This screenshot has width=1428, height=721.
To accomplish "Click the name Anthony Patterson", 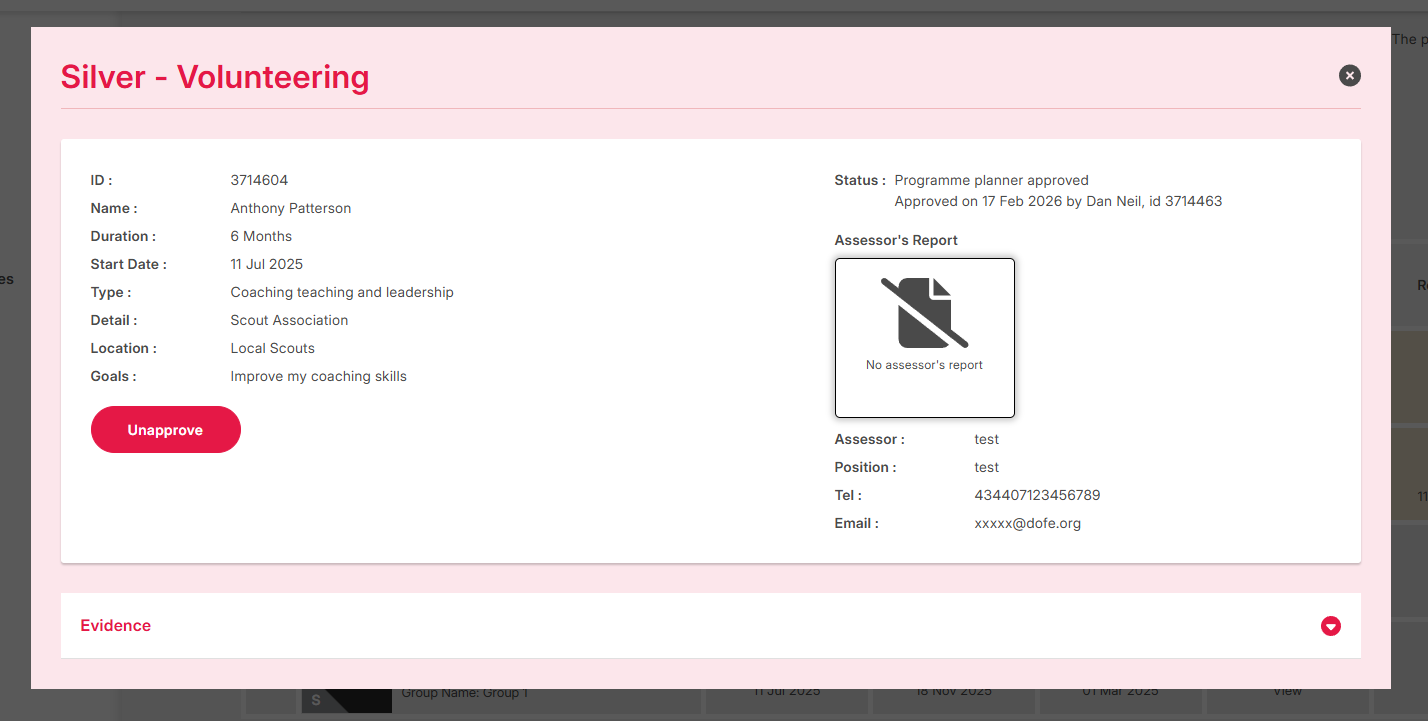I will (290, 208).
